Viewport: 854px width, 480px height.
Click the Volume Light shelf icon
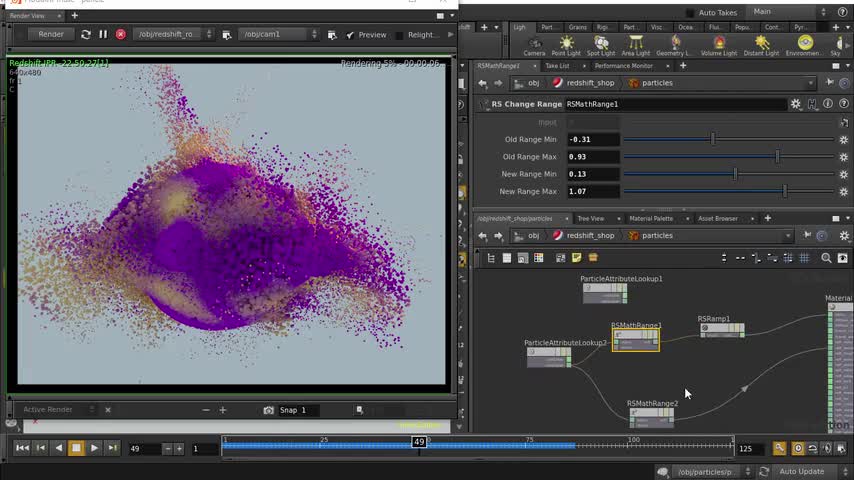pos(719,45)
